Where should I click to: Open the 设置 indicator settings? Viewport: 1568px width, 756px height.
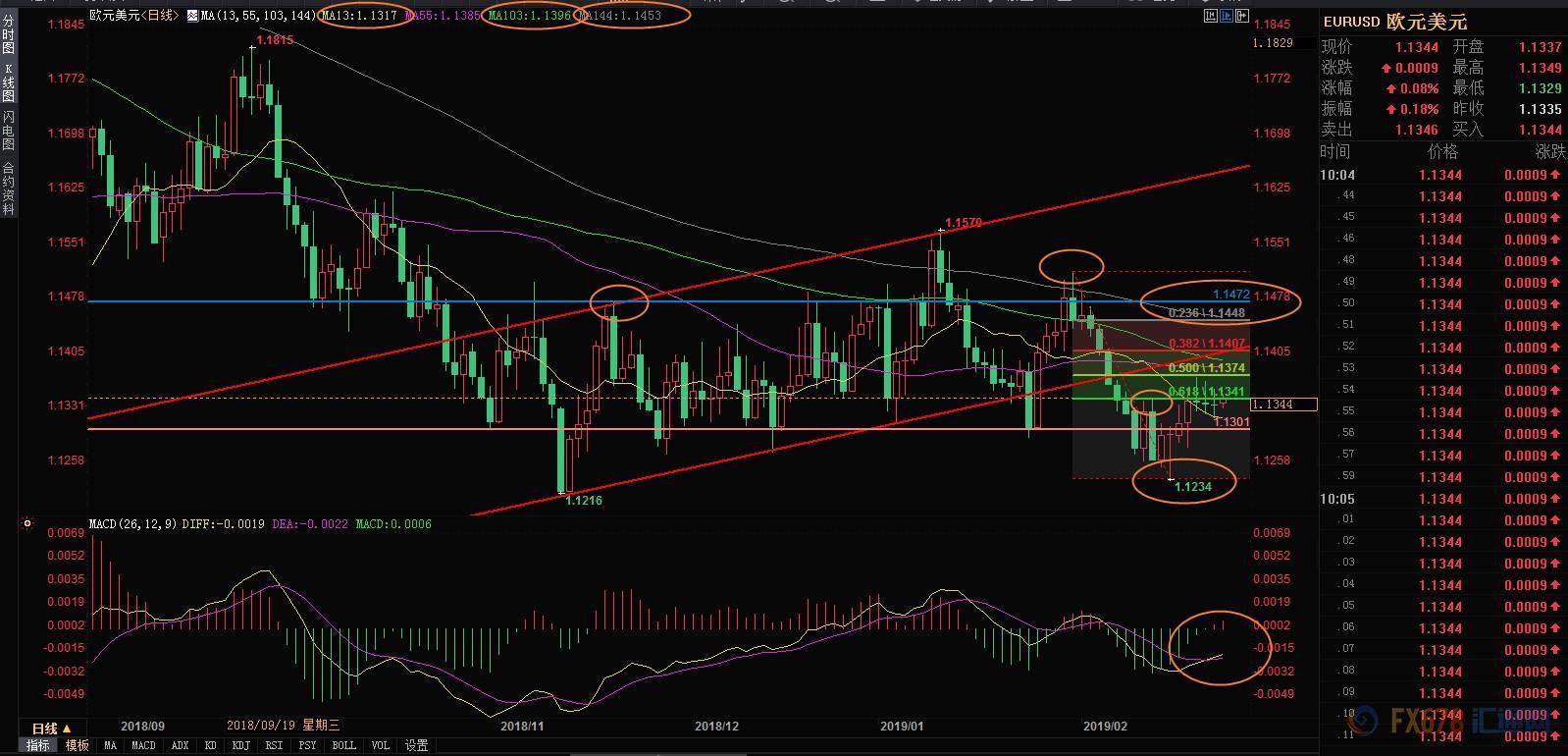[x=416, y=745]
